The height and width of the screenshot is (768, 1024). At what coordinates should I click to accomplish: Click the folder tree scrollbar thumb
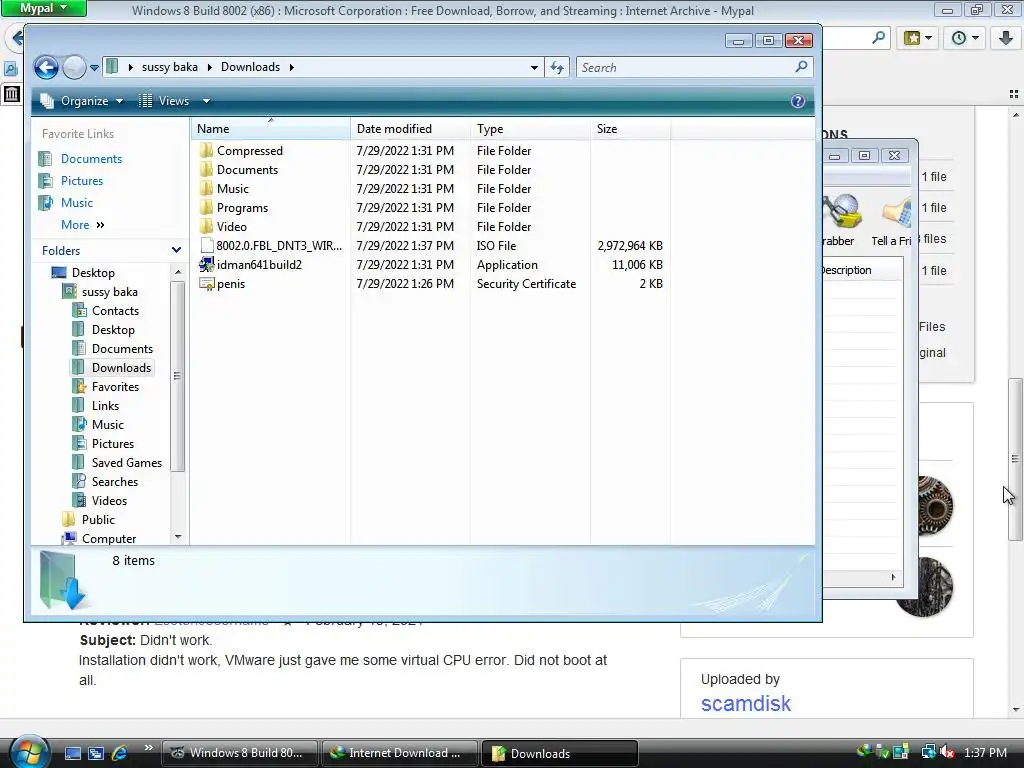[x=177, y=376]
